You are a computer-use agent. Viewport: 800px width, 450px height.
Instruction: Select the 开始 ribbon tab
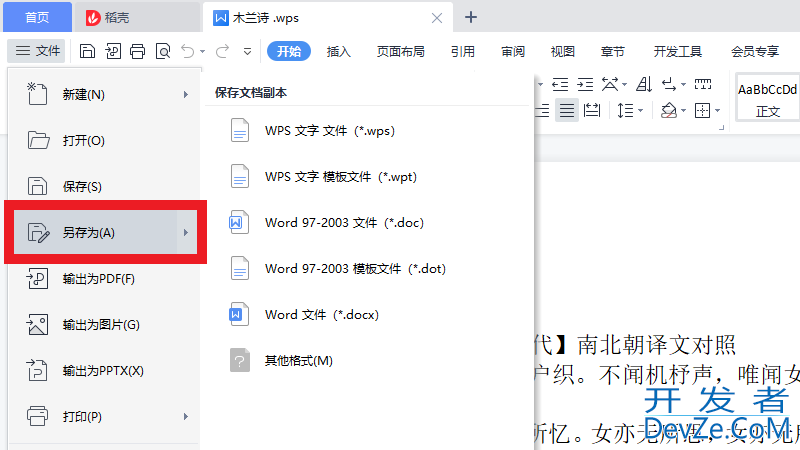(x=289, y=51)
